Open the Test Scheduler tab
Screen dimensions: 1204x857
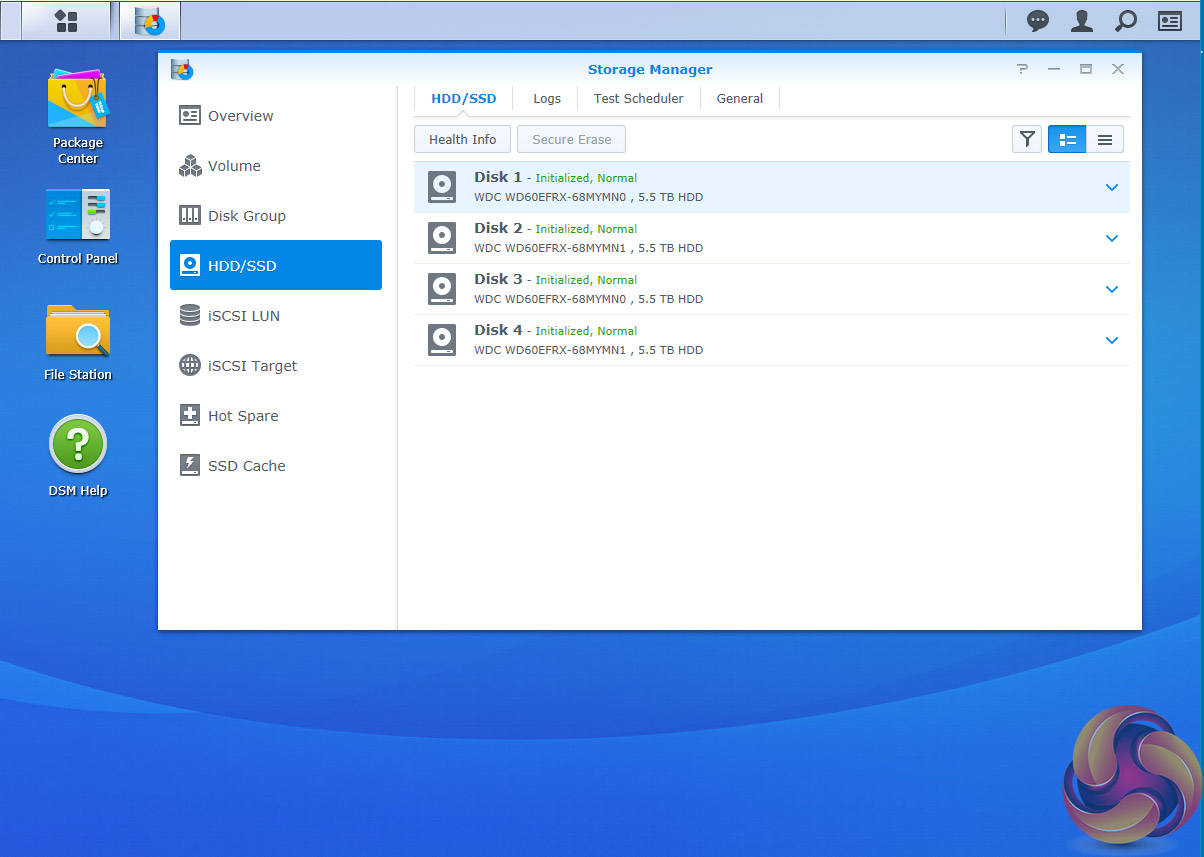(x=638, y=99)
